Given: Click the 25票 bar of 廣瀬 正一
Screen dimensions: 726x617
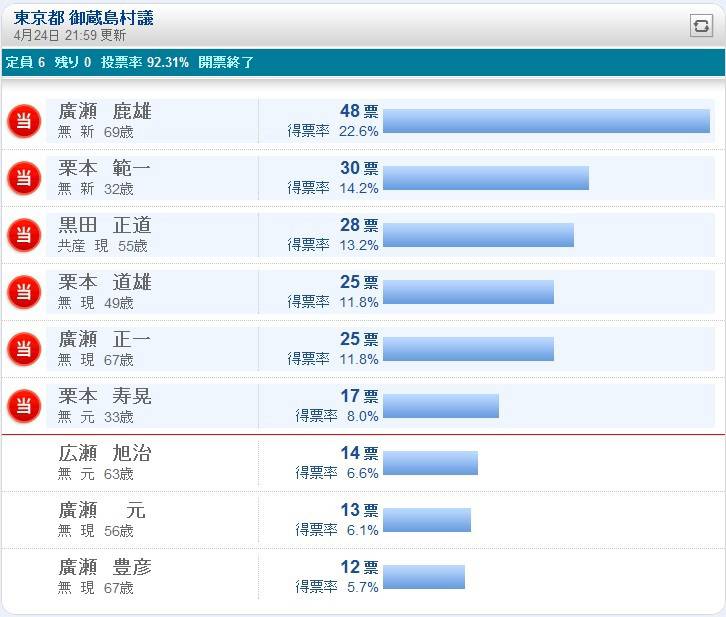Looking at the screenshot, I should point(468,349).
